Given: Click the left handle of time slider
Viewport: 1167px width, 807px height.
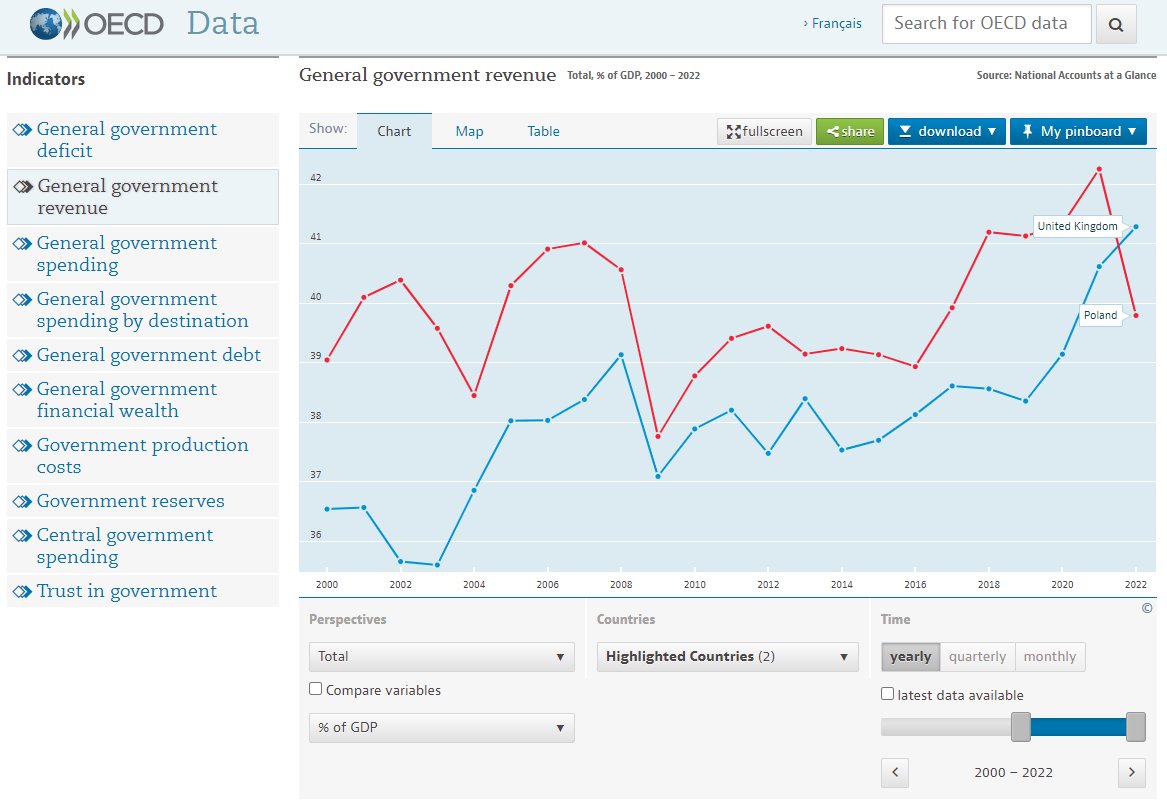Looking at the screenshot, I should (x=1020, y=727).
